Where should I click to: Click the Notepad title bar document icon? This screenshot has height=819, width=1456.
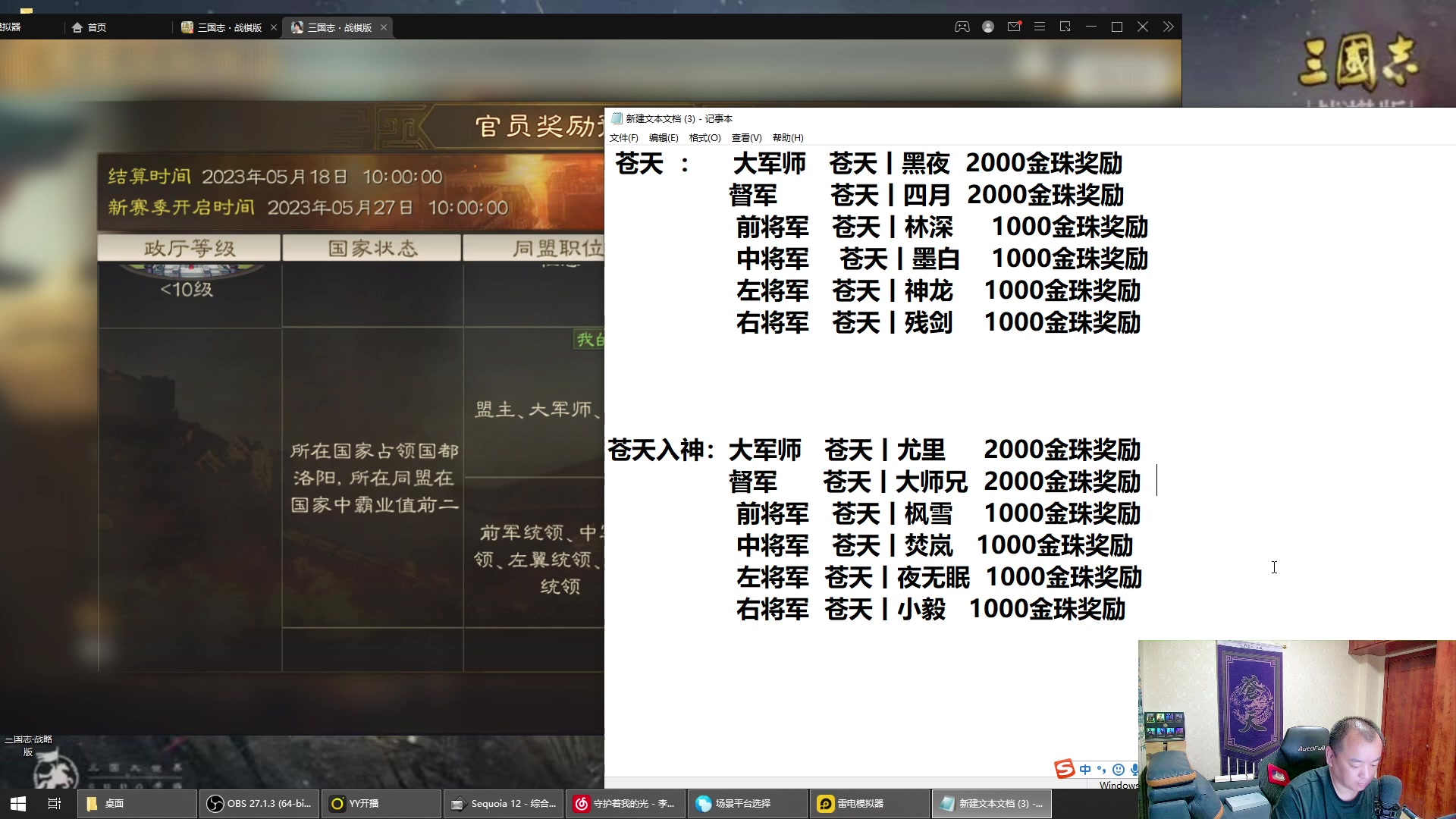[x=617, y=118]
